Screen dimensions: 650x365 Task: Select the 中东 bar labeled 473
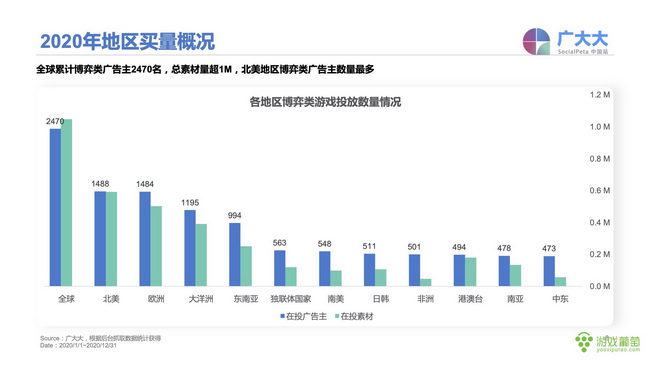click(549, 271)
